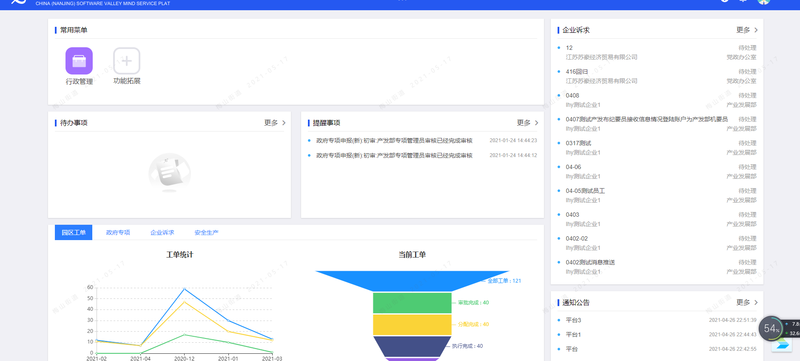The width and height of the screenshot is (800, 361).
Task: Click the empty document placeholder icon
Action: pyautogui.click(x=169, y=173)
